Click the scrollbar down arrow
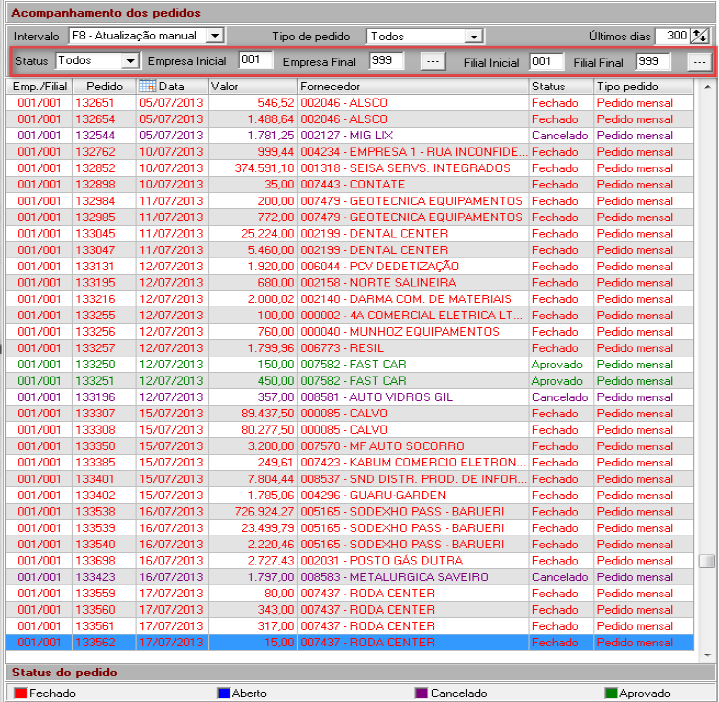The width and height of the screenshot is (719, 702). coord(707,655)
